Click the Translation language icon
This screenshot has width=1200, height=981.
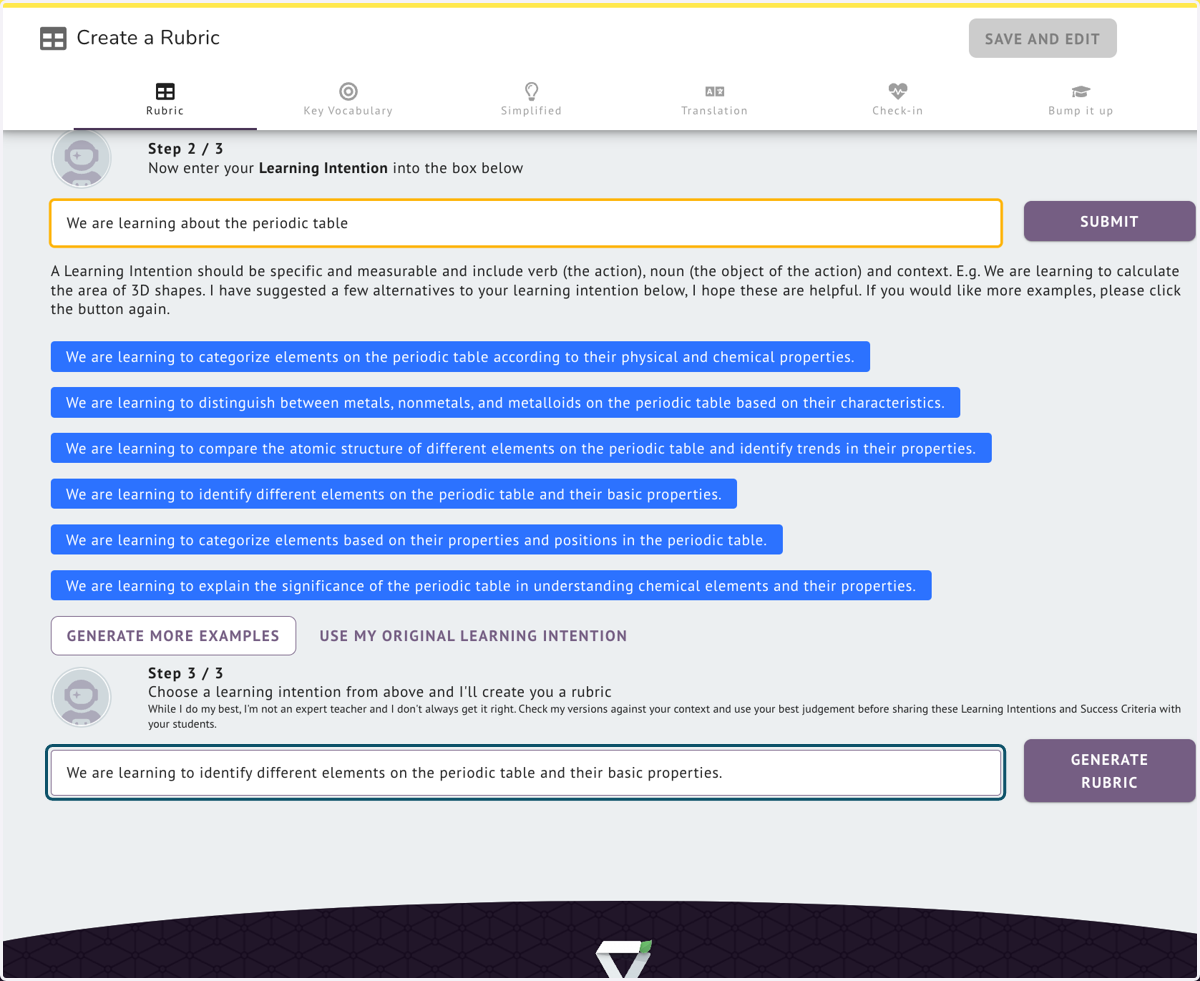(714, 91)
